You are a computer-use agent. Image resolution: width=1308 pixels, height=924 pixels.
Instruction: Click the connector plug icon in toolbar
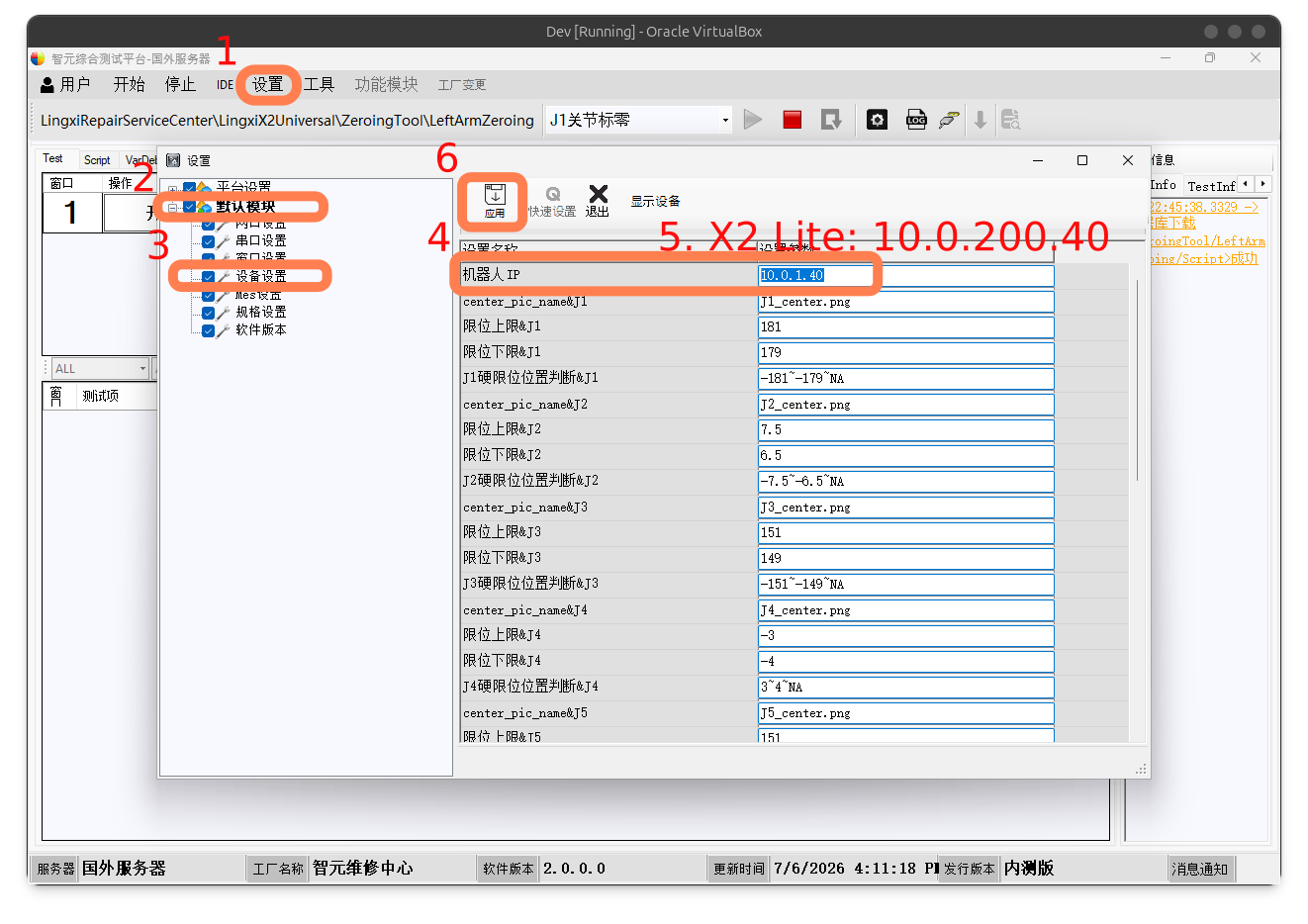pos(949,120)
